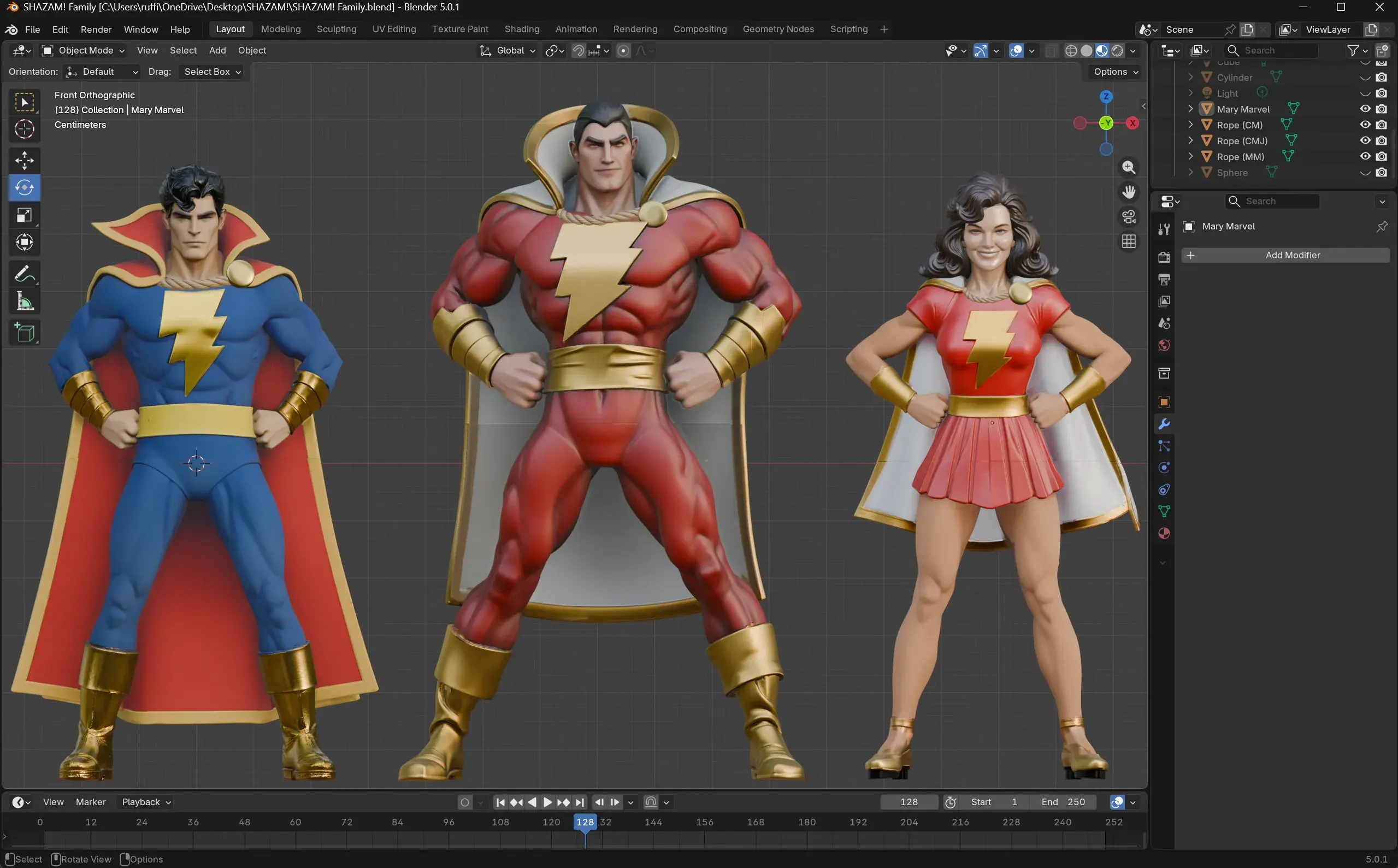Create a new collection in the outliner
The image size is (1398, 868).
1382,50
